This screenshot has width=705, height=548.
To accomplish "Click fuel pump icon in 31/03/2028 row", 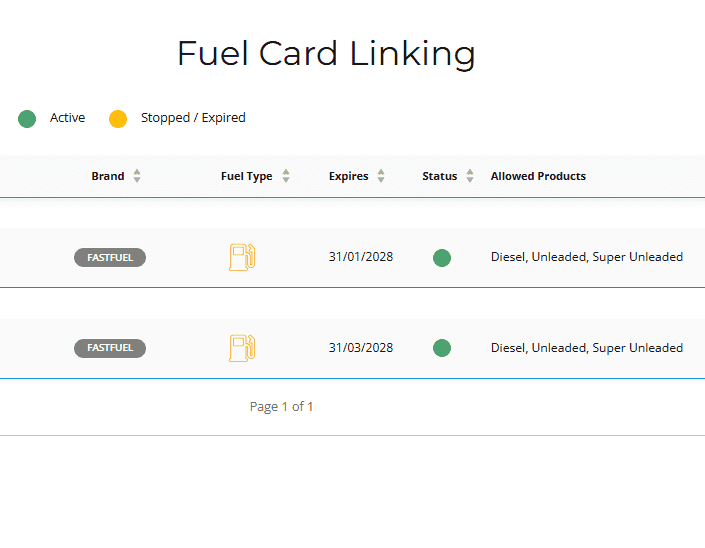I will [x=242, y=348].
